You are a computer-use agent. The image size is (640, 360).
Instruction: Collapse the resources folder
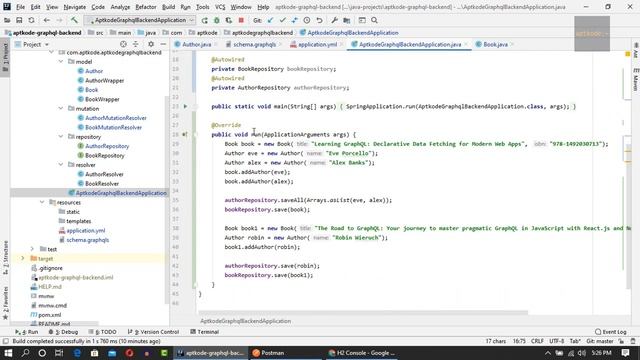42,202
